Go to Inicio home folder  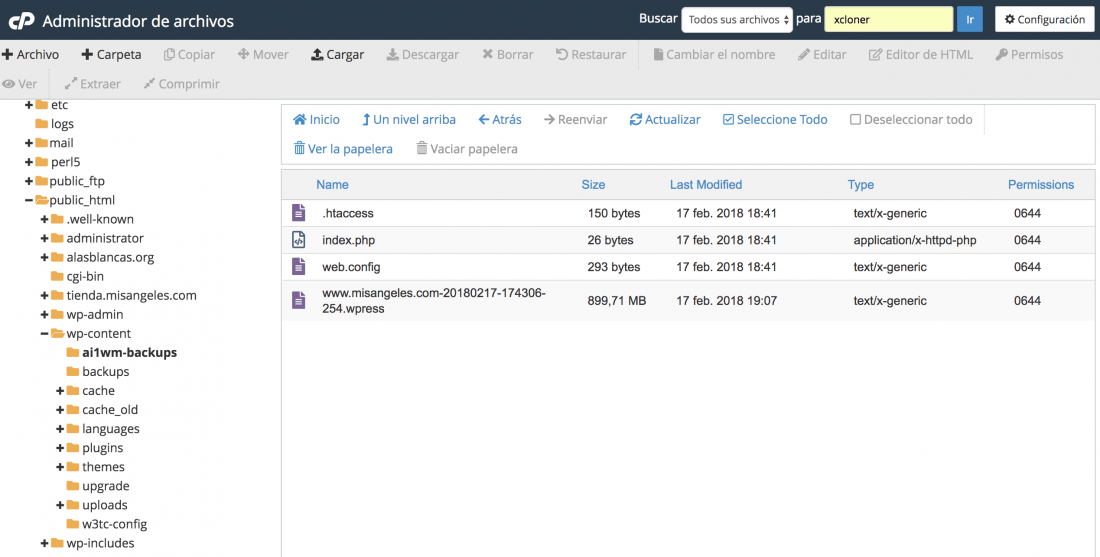tap(316, 120)
